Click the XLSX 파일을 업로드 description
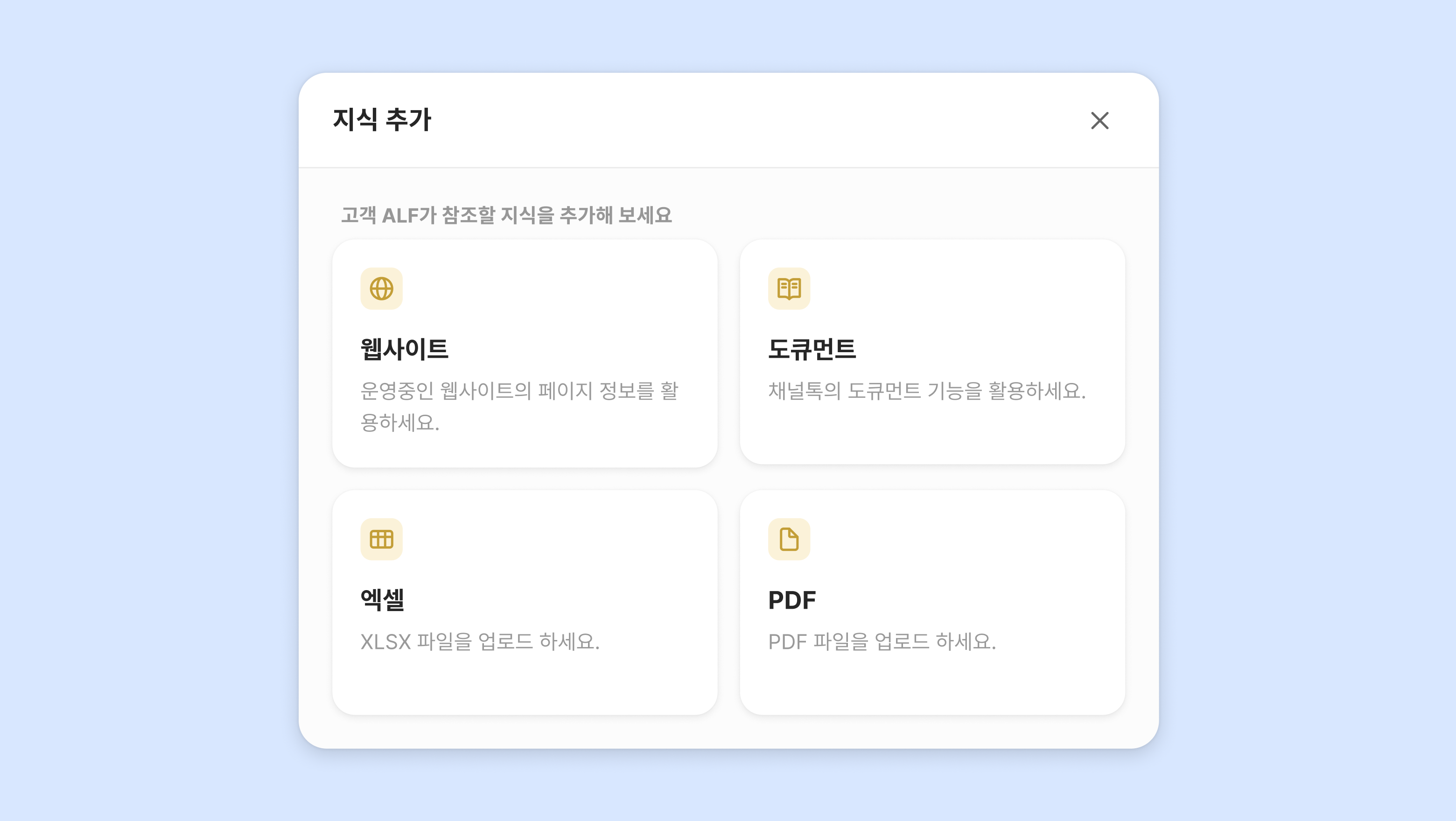Viewport: 1456px width, 821px height. (480, 642)
